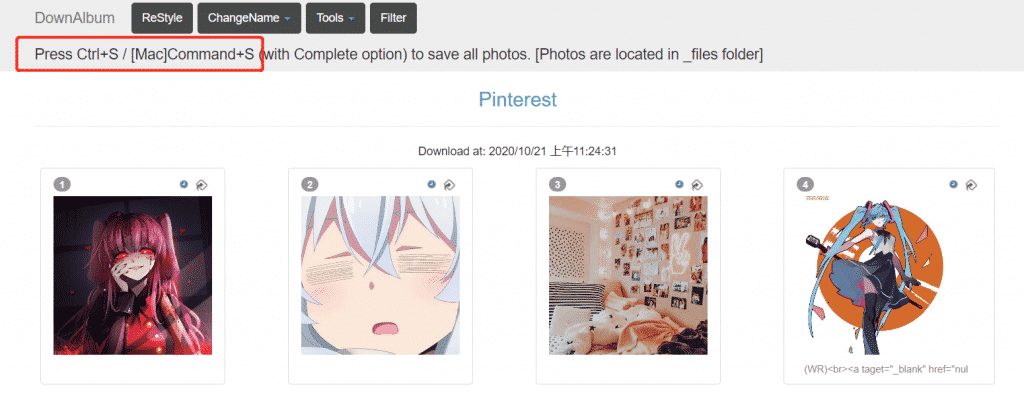1024x395 pixels.
Task: Select the red-haired anime girl thumbnail
Action: point(133,276)
